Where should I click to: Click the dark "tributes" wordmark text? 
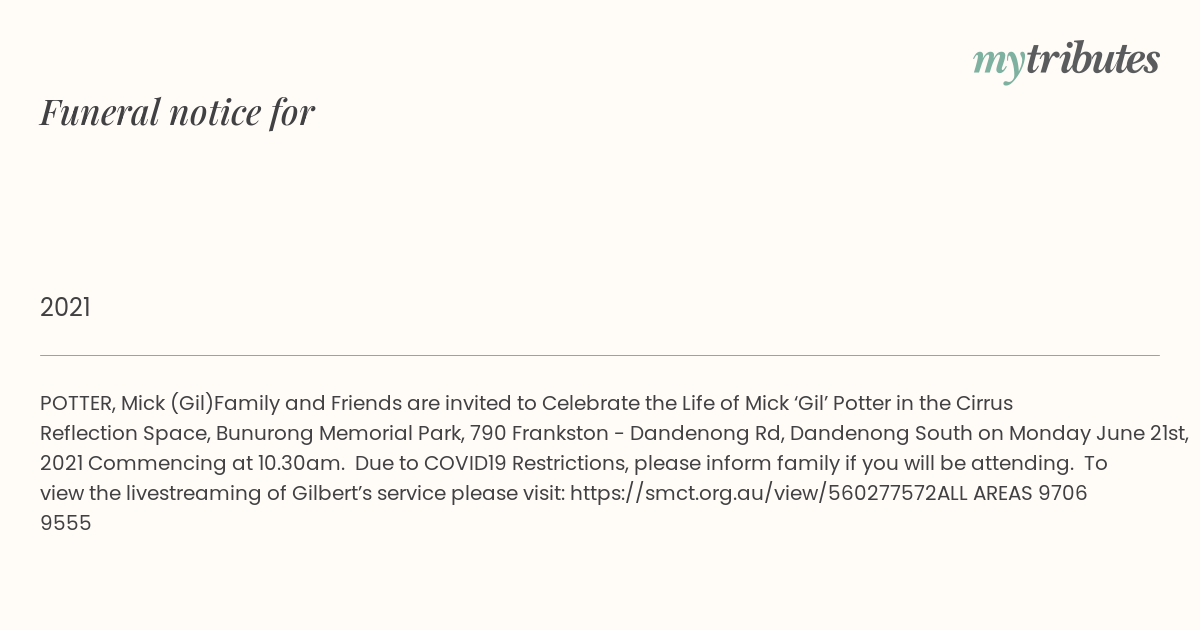tap(1092, 59)
